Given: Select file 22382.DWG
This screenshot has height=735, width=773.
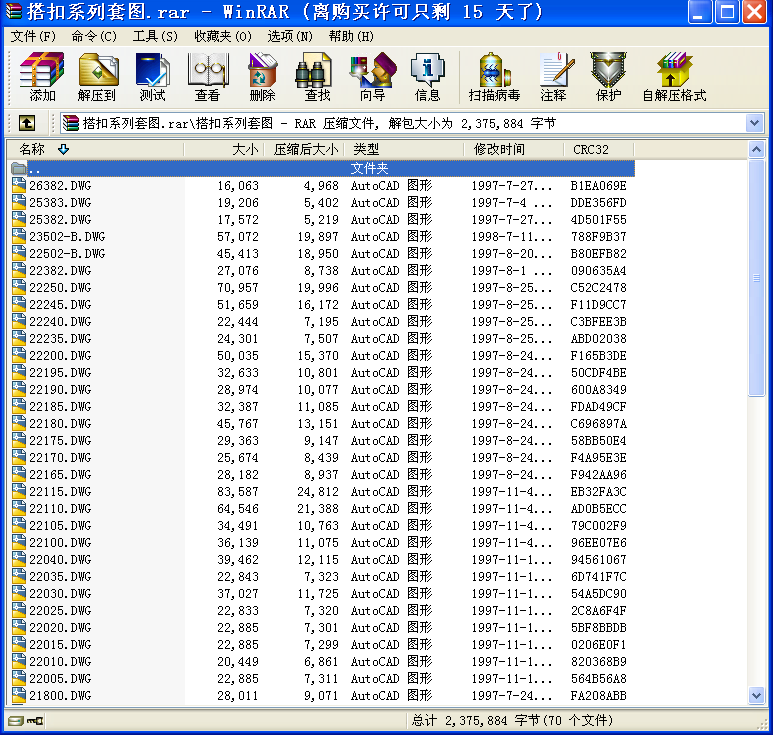Looking at the screenshot, I should 60,271.
